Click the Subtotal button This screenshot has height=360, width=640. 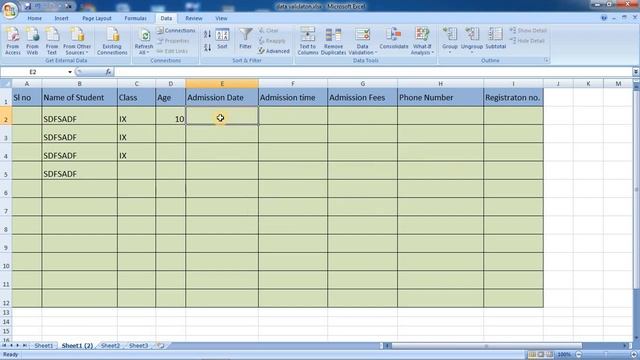pyautogui.click(x=496, y=39)
